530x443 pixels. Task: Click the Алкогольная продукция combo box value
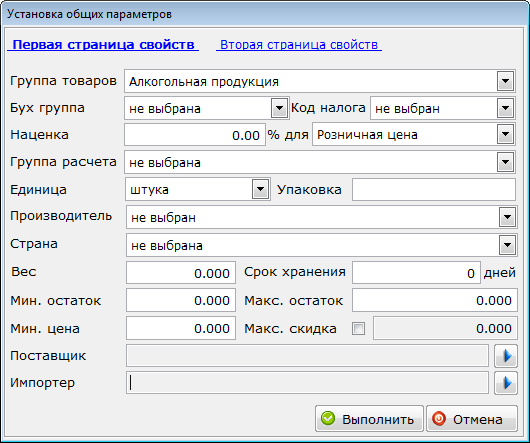click(x=204, y=82)
